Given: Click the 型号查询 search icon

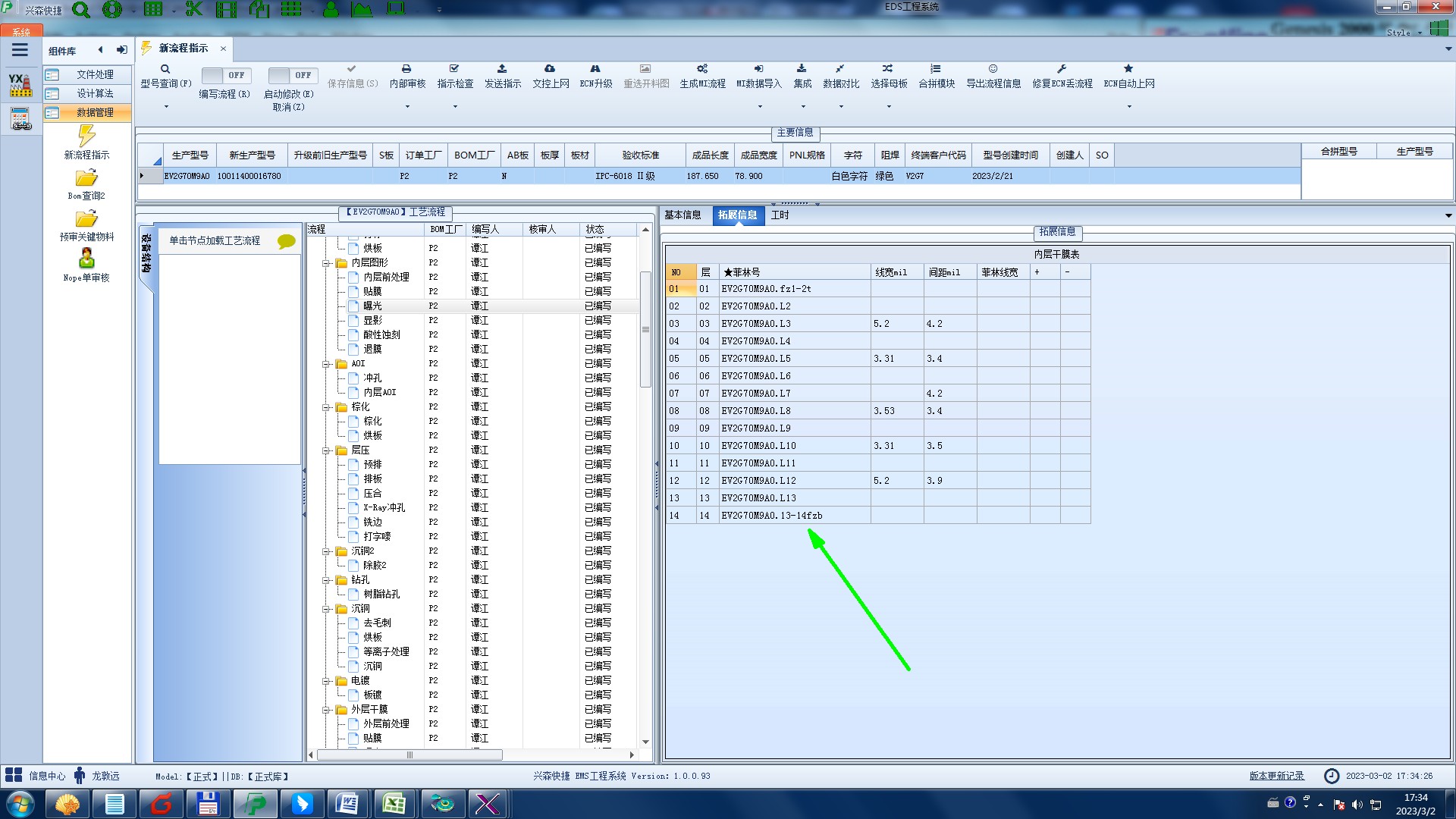Looking at the screenshot, I should (165, 69).
